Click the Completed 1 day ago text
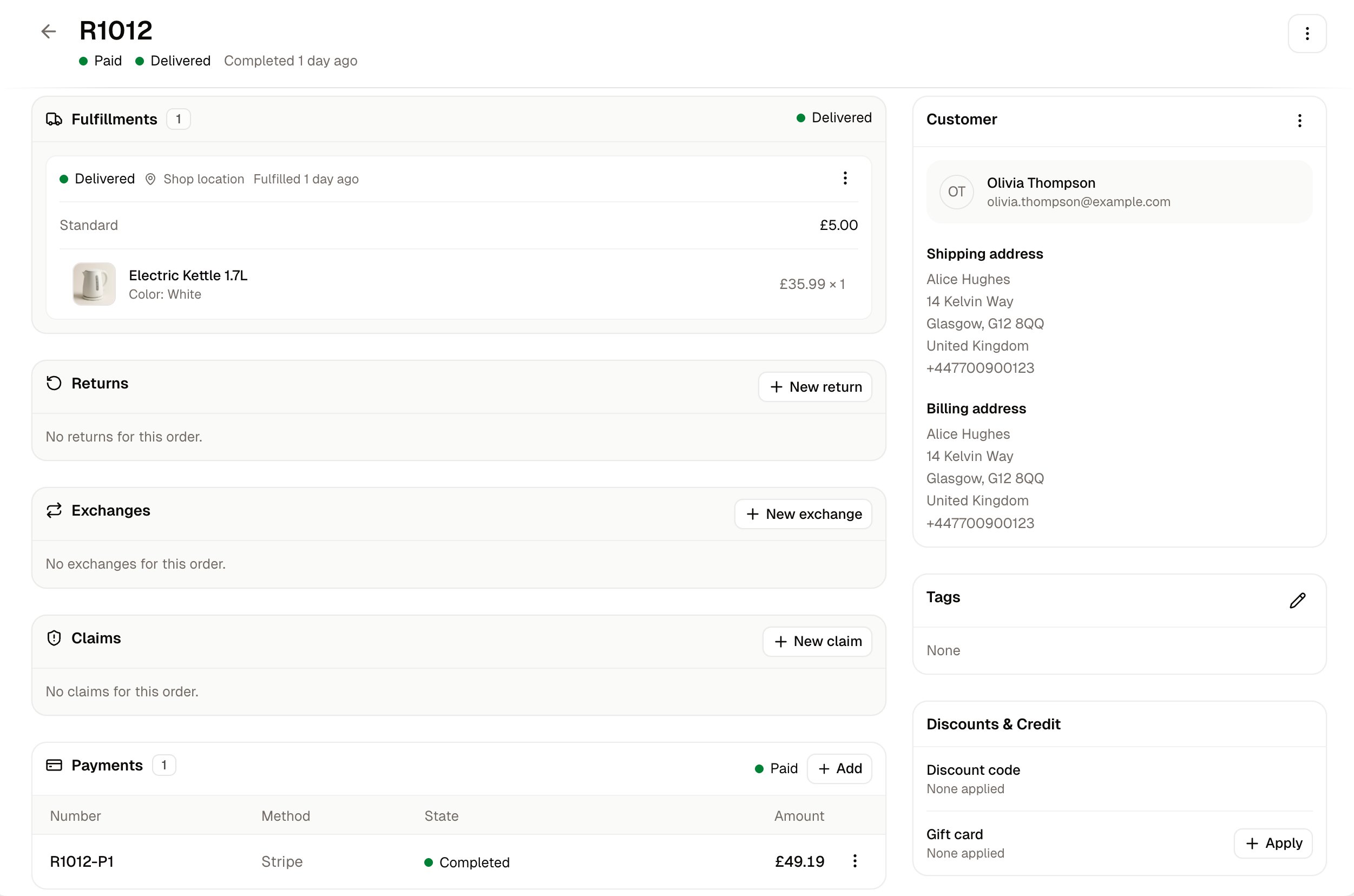This screenshot has width=1354, height=896. (291, 61)
